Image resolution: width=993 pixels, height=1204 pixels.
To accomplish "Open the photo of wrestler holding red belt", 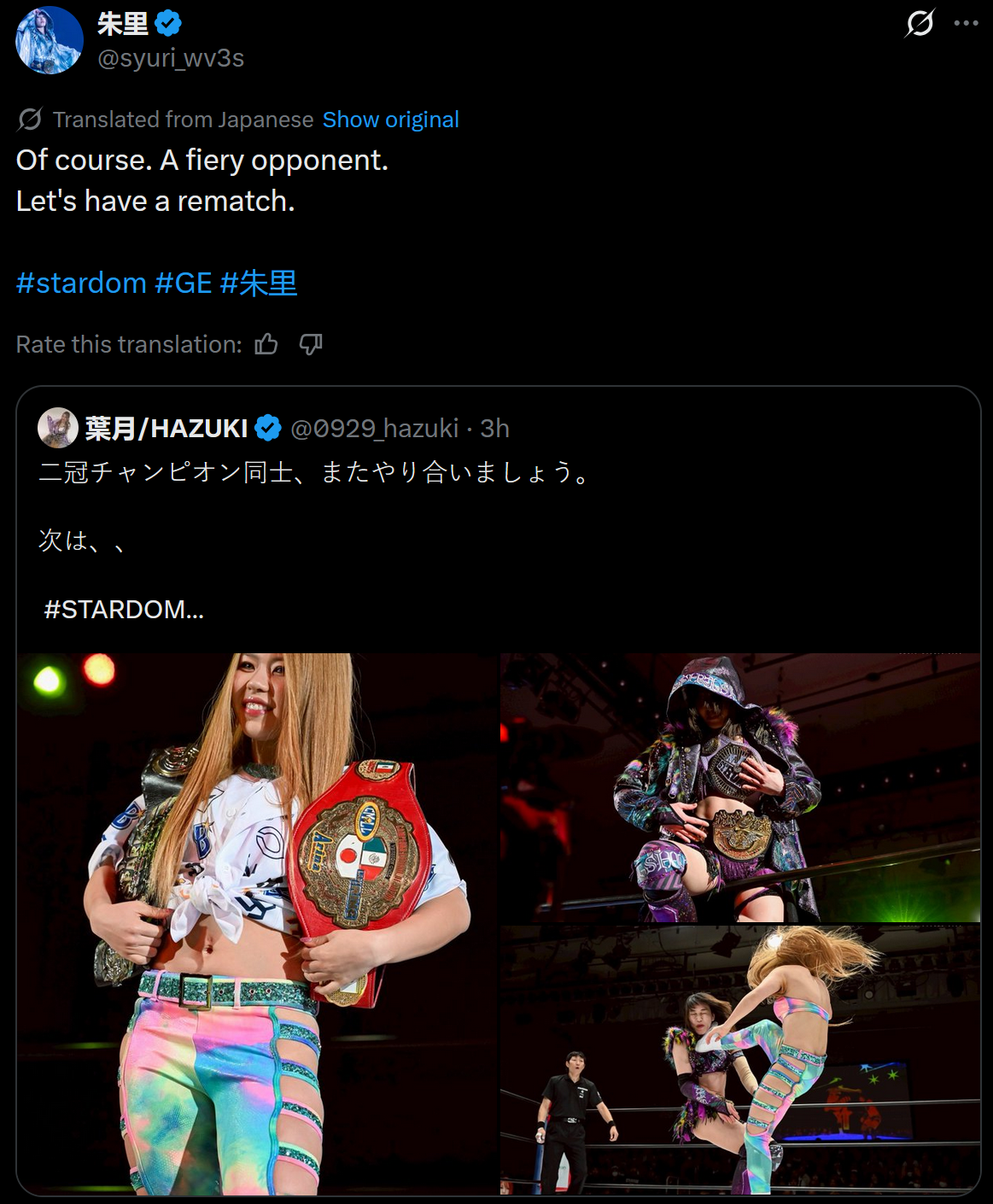I will pos(257,924).
